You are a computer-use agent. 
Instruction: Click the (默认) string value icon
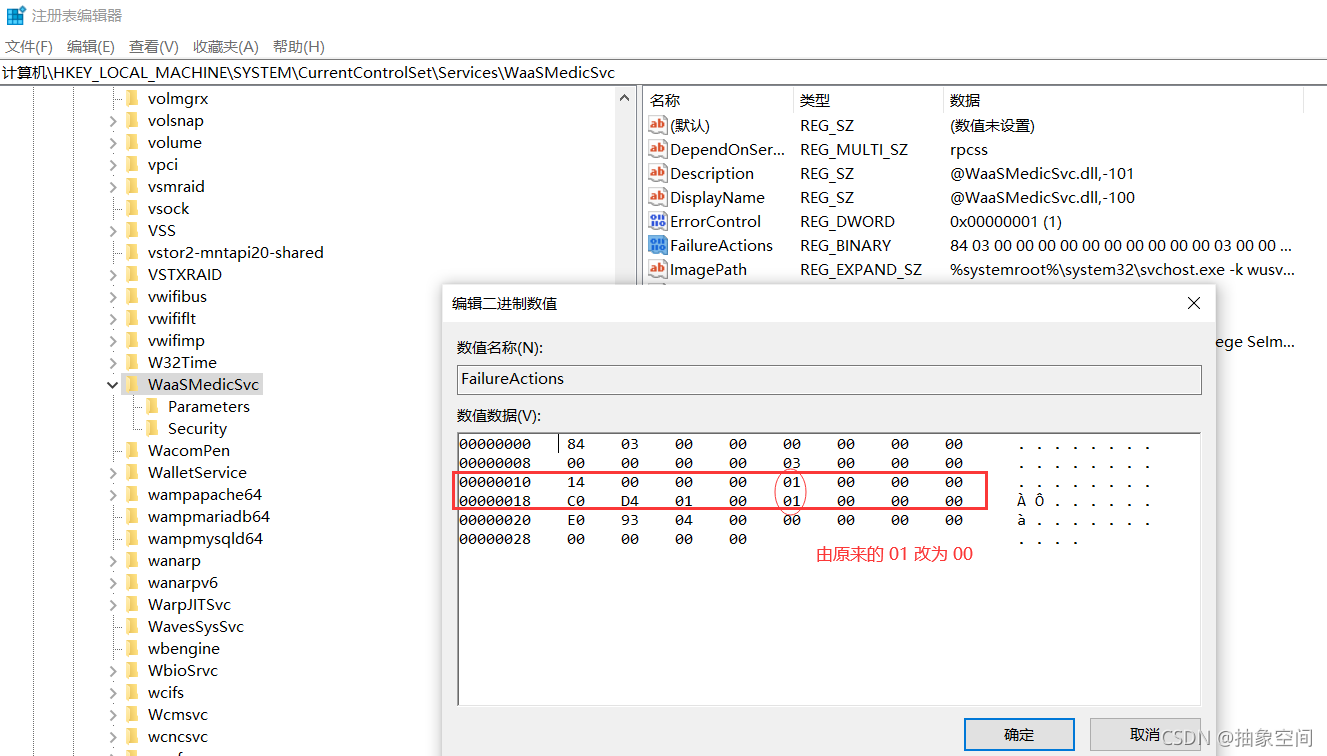657,125
